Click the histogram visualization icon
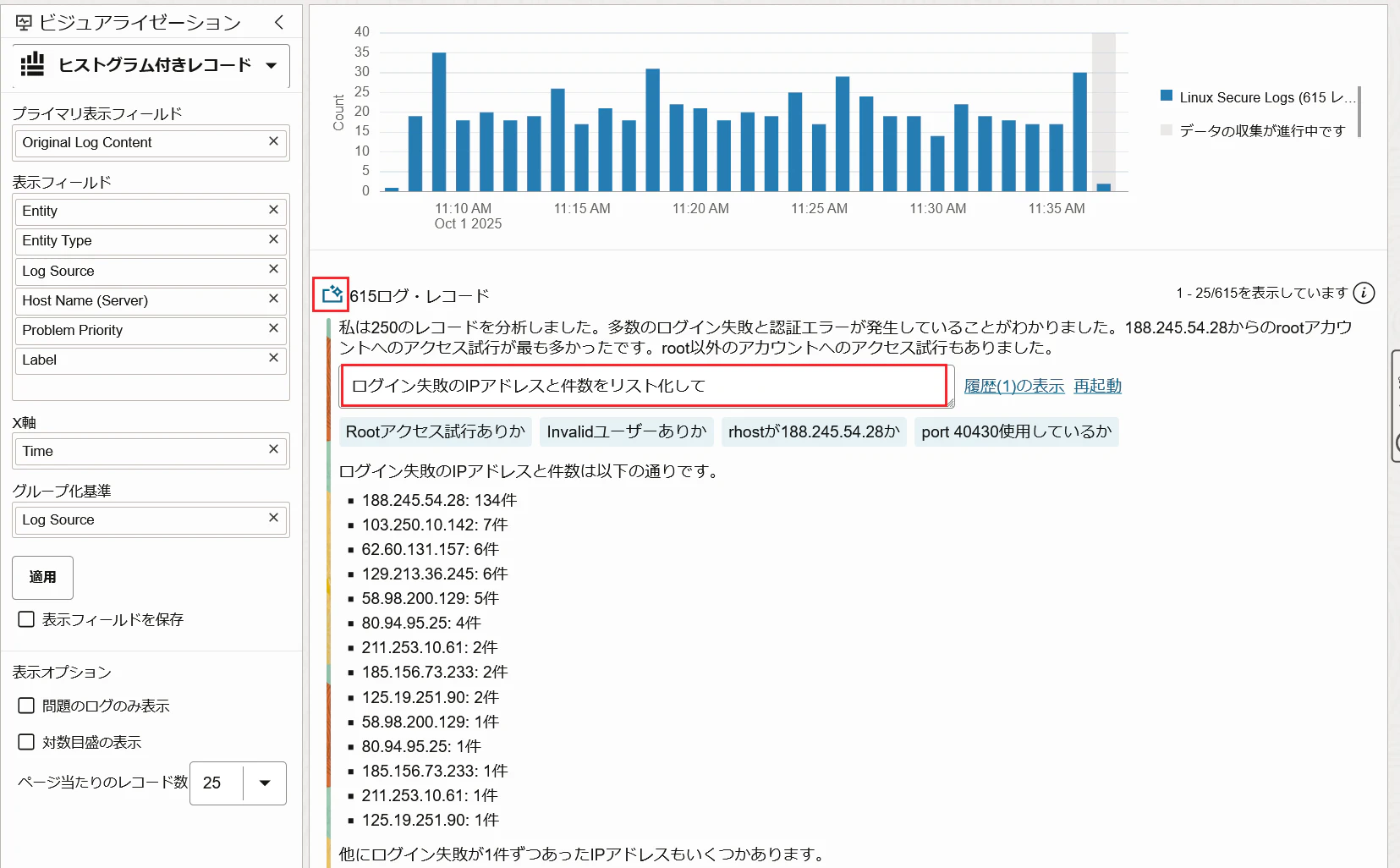1400x868 pixels. 32,64
